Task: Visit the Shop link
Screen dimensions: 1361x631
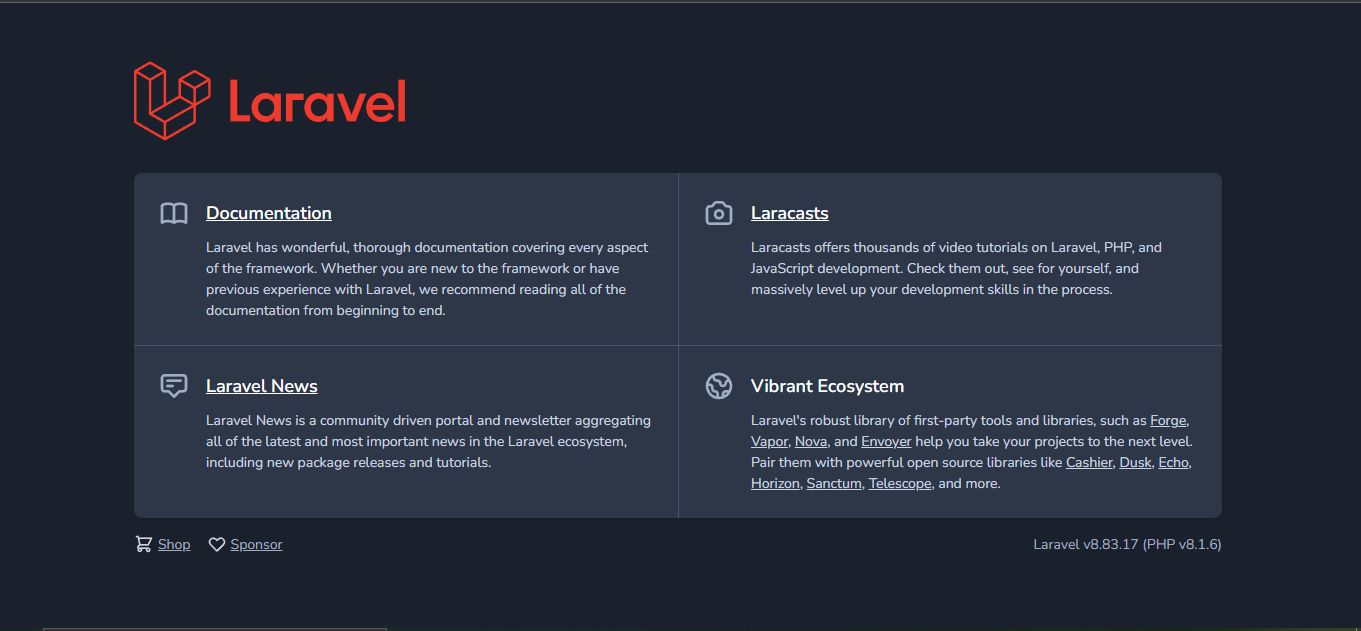Action: (x=174, y=544)
